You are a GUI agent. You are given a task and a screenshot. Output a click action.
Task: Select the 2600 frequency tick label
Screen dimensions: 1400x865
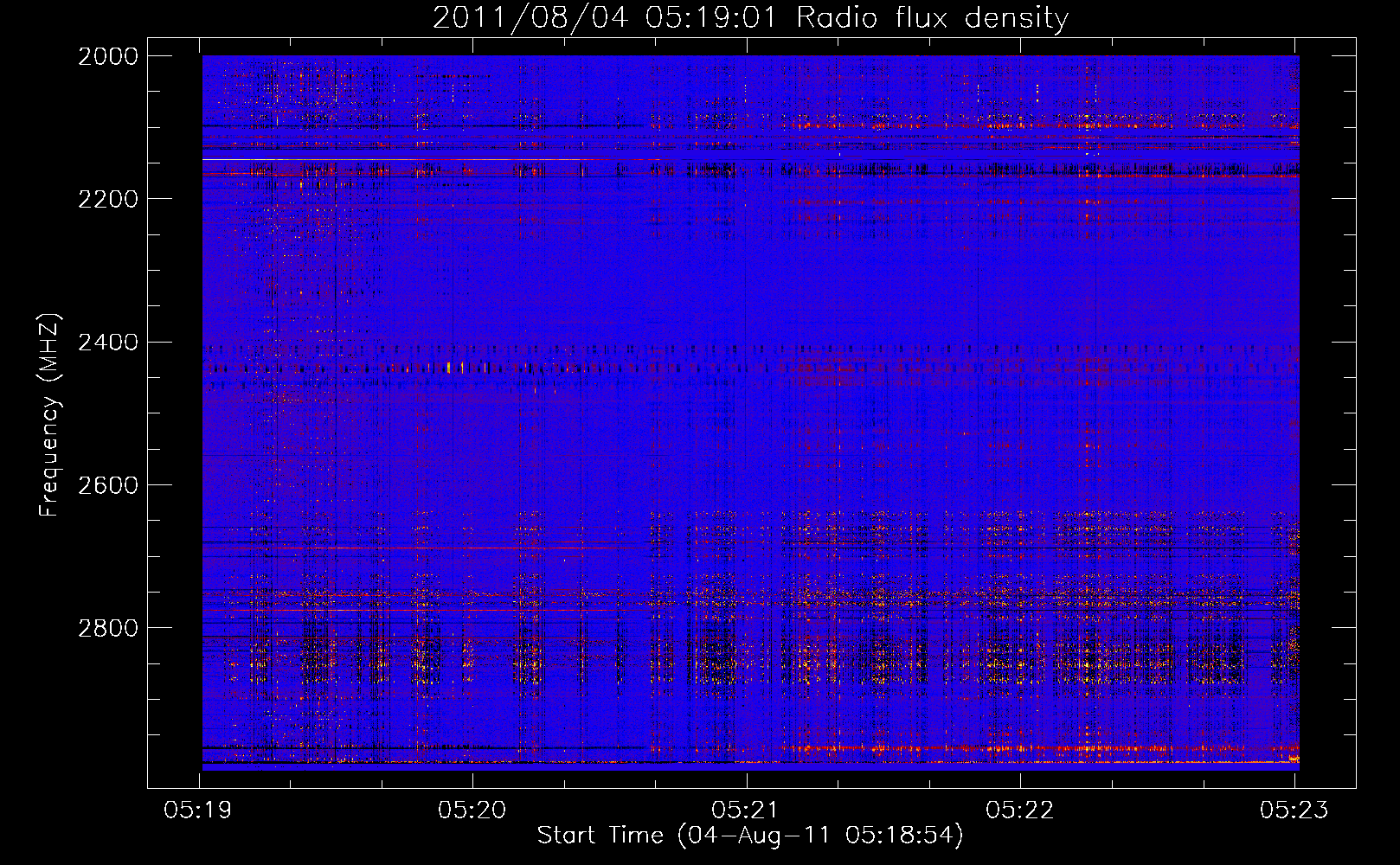[108, 485]
